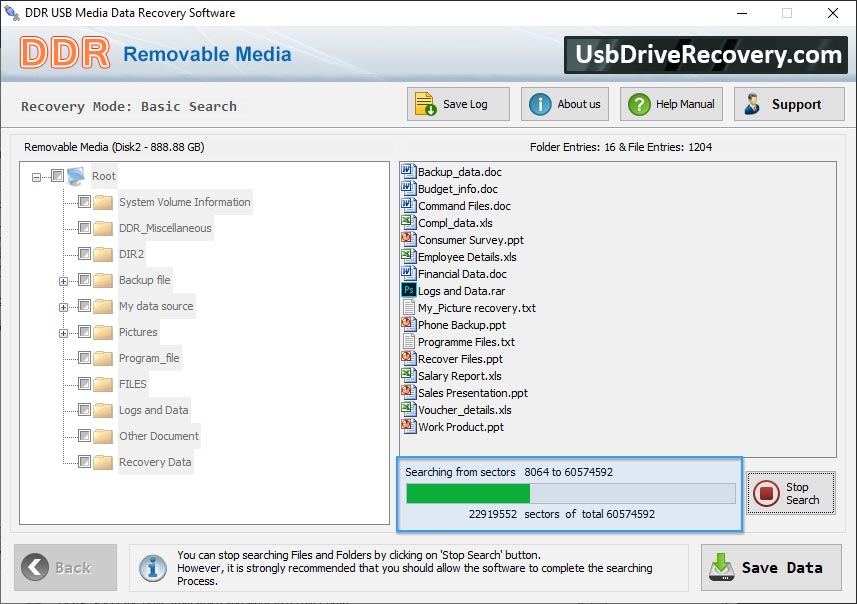
Task: Check the DIR2 folder checkbox
Action: click(x=84, y=254)
